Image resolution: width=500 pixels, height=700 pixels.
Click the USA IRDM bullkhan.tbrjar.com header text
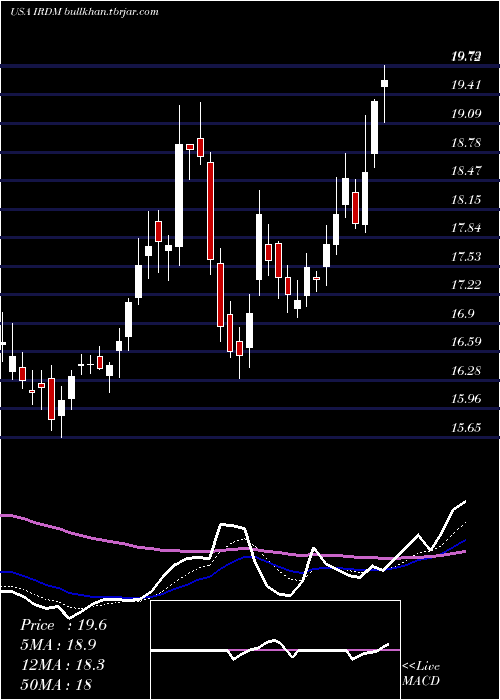(84, 12)
